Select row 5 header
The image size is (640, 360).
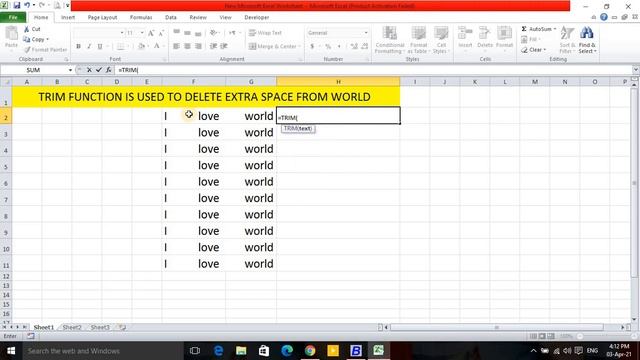click(x=6, y=166)
